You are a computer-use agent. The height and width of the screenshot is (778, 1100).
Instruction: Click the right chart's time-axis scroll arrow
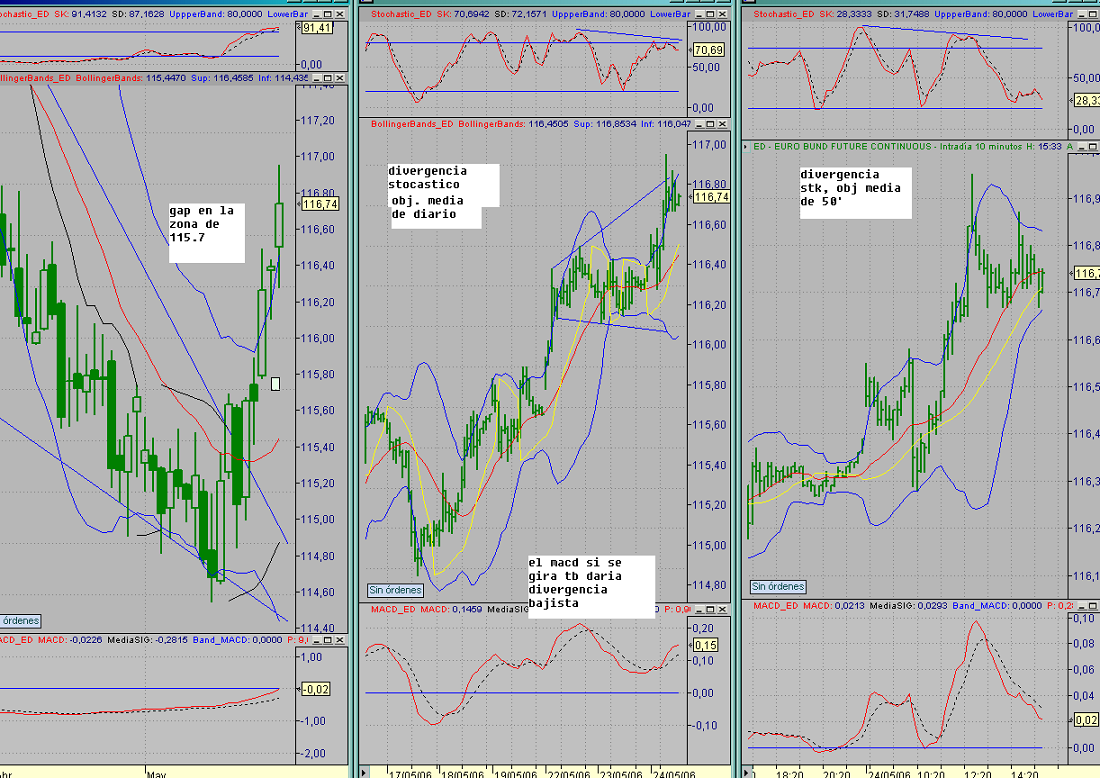point(747,772)
